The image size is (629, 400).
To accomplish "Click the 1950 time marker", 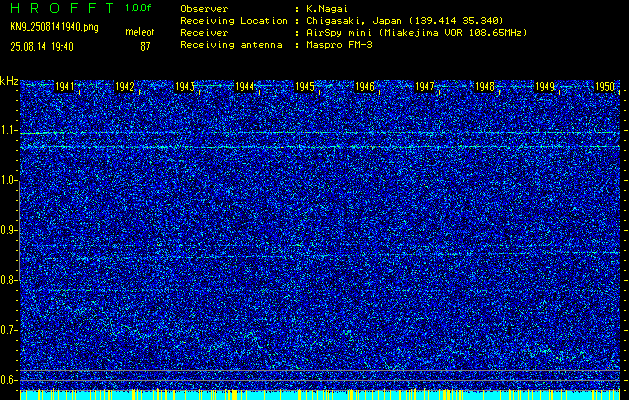I will (605, 87).
